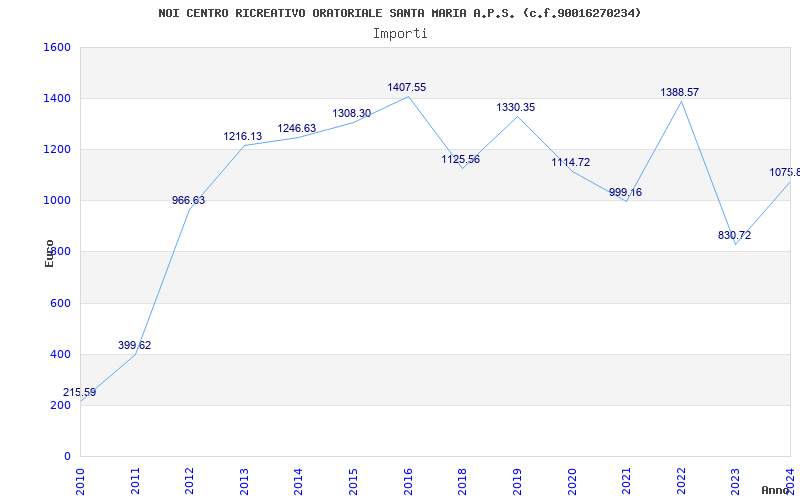The width and height of the screenshot is (800, 500).
Task: Click the 2013 x-axis year label
Action: tap(244, 482)
